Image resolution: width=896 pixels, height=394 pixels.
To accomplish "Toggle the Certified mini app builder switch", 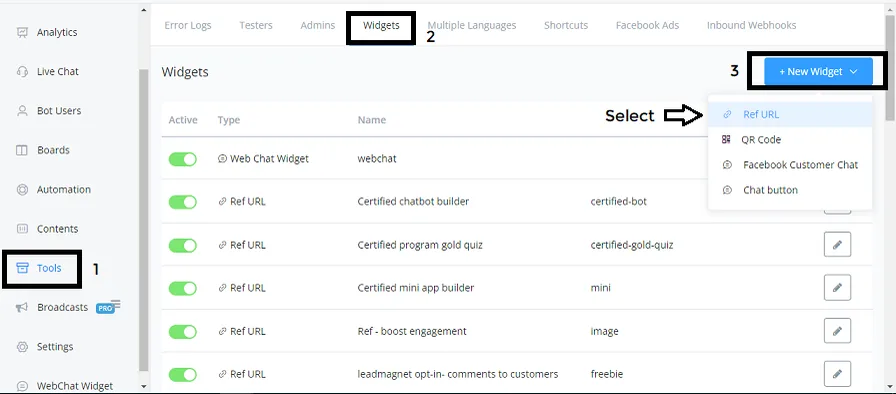I will point(182,288).
